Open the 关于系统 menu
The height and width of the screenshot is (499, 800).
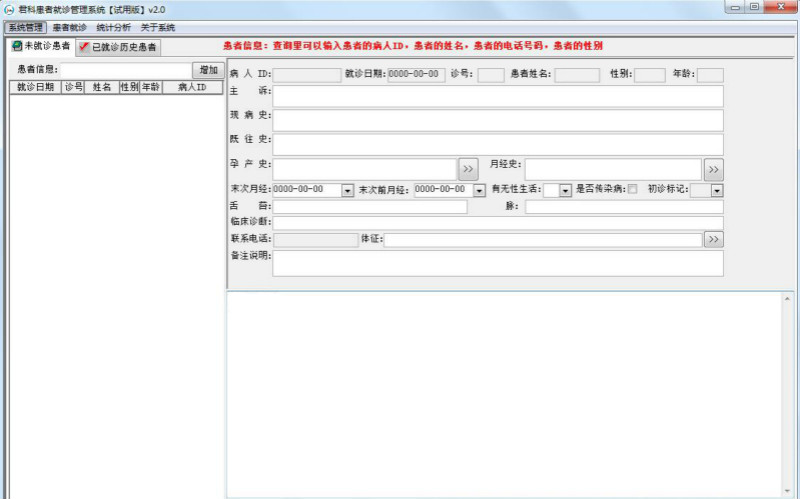(157, 28)
